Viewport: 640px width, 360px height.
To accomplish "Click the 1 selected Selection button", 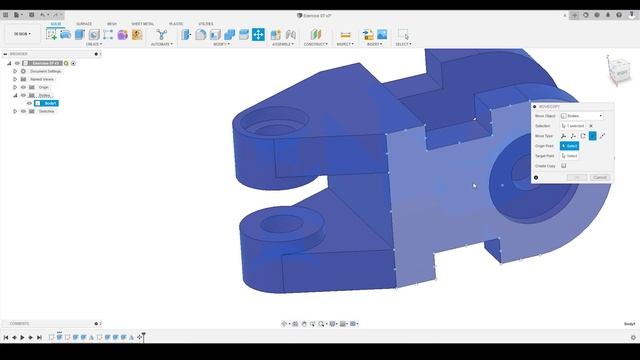I will (573, 126).
